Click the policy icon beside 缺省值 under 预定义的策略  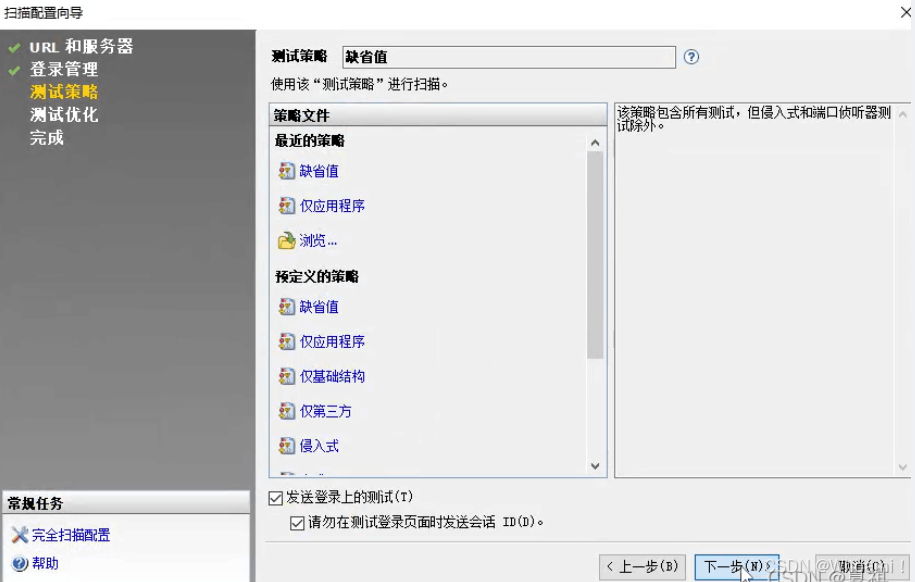[287, 306]
